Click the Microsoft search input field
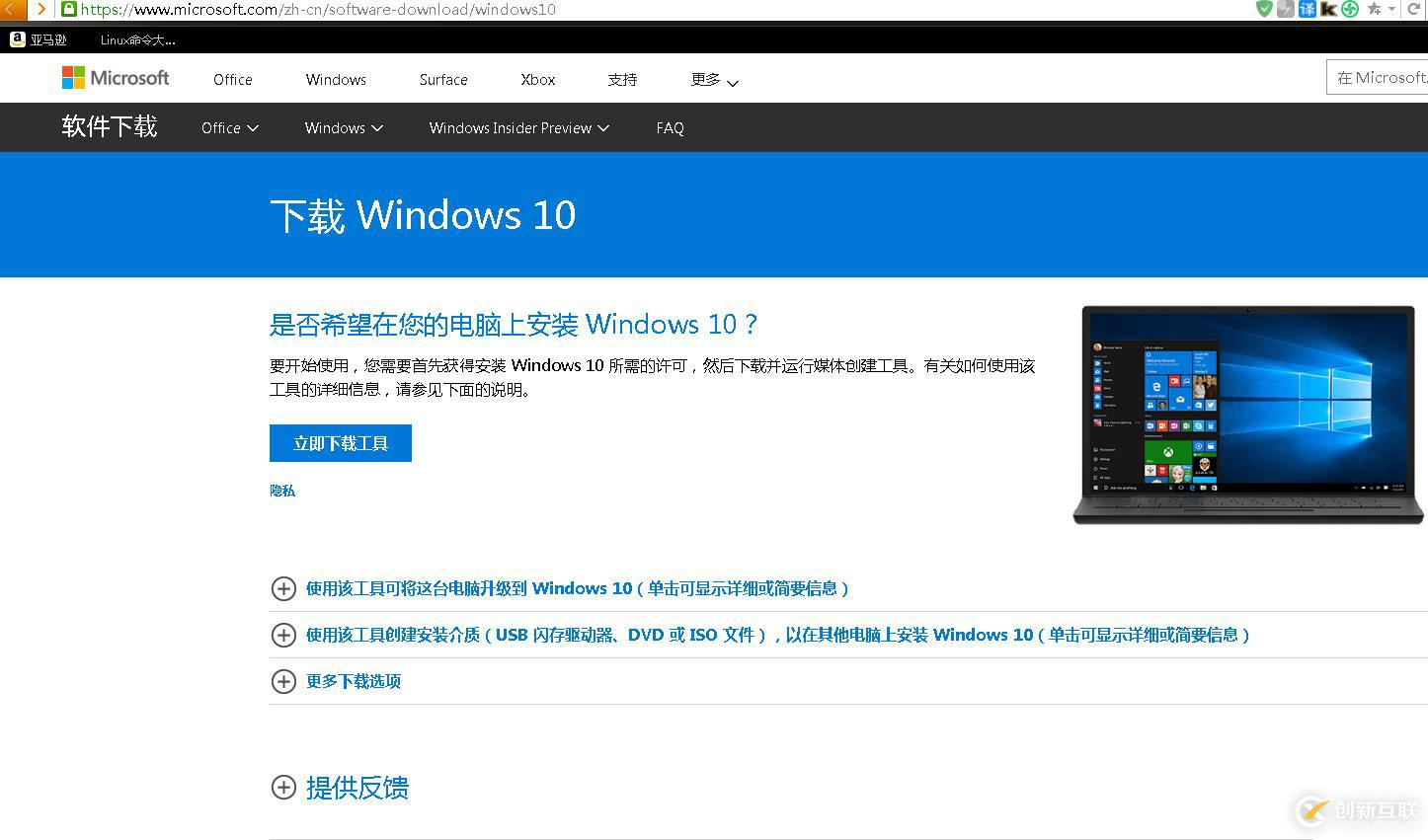 coord(1378,78)
